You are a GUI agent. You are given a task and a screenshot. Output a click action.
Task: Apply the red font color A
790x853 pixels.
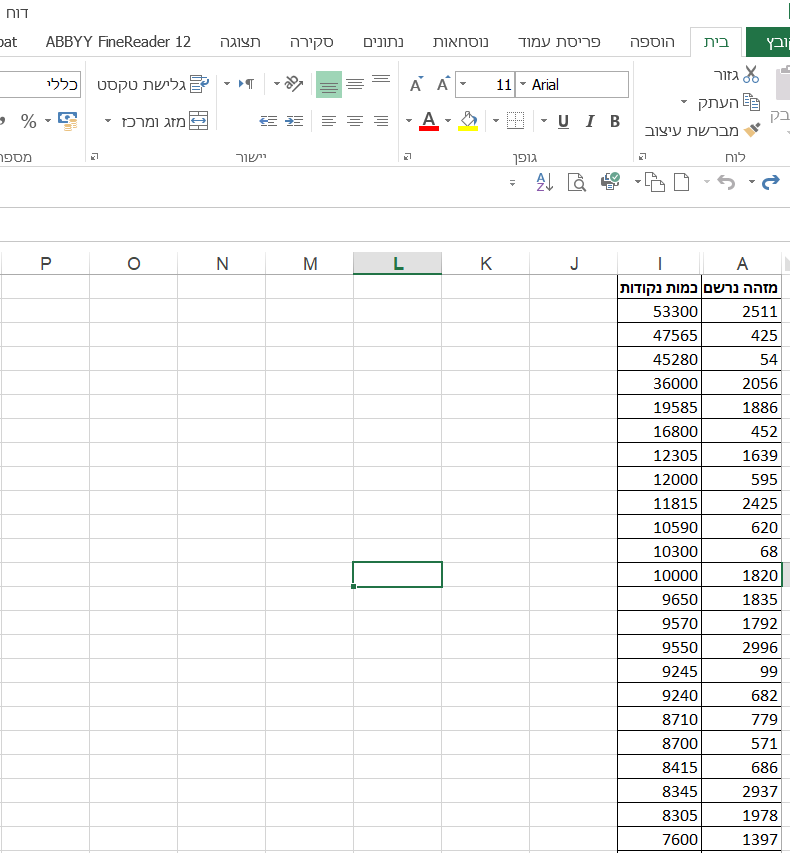[x=429, y=121]
